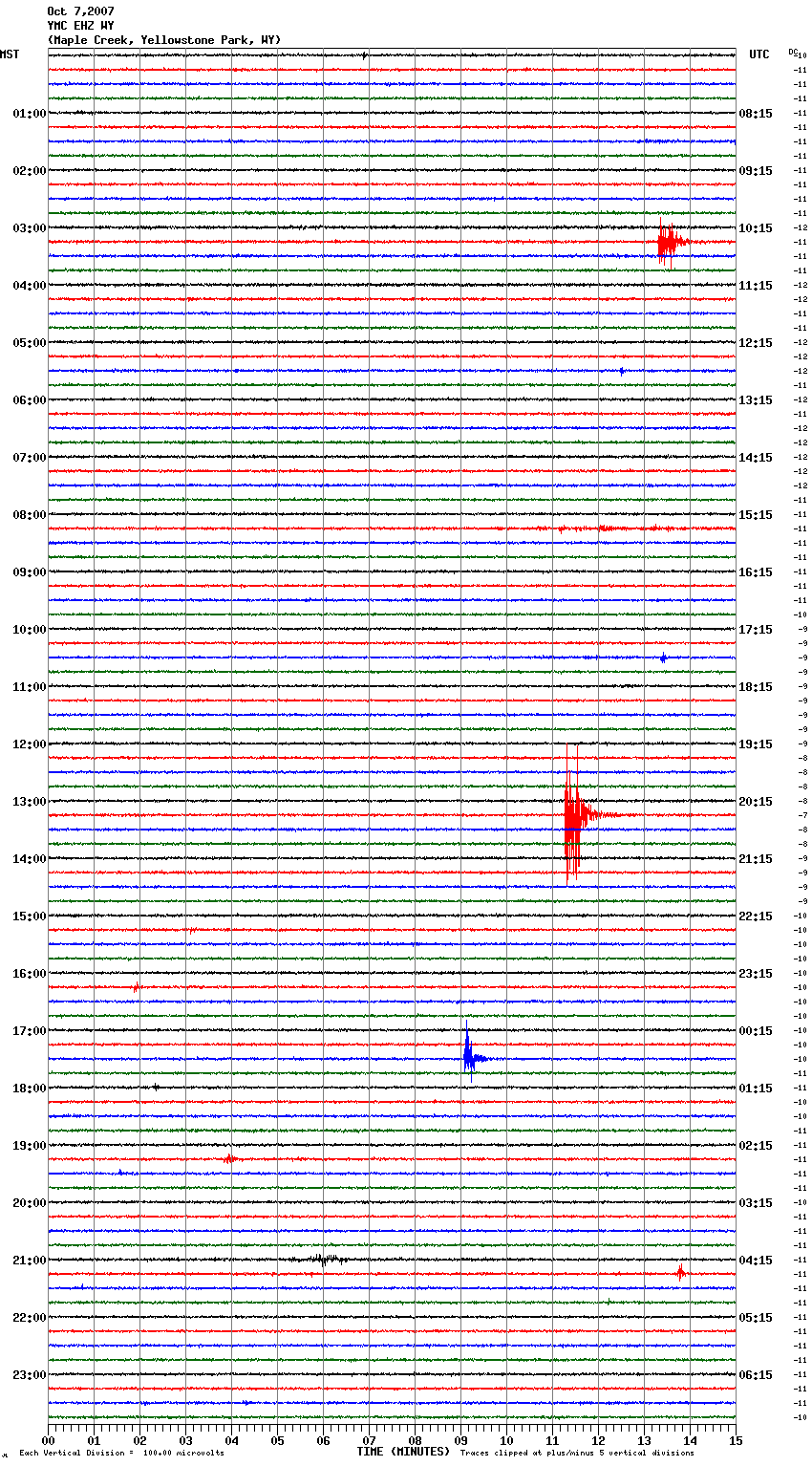The height and width of the screenshot is (1466, 812).
Task: Select the 12:00 MST hour label
Action: pyautogui.click(x=30, y=744)
